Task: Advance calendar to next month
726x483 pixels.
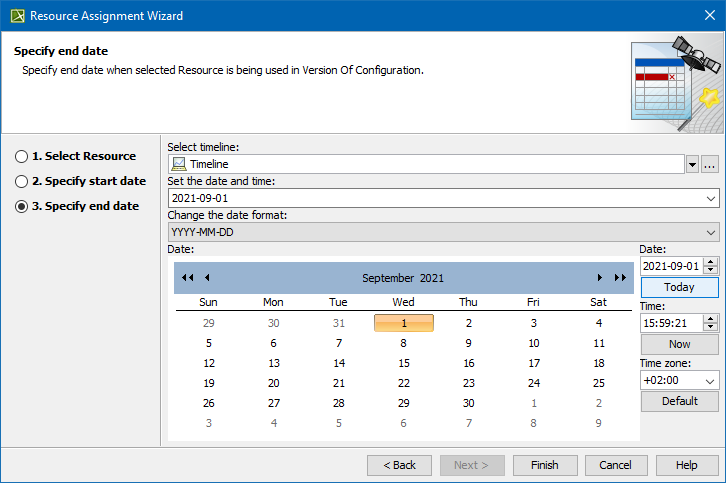Action: (600, 278)
